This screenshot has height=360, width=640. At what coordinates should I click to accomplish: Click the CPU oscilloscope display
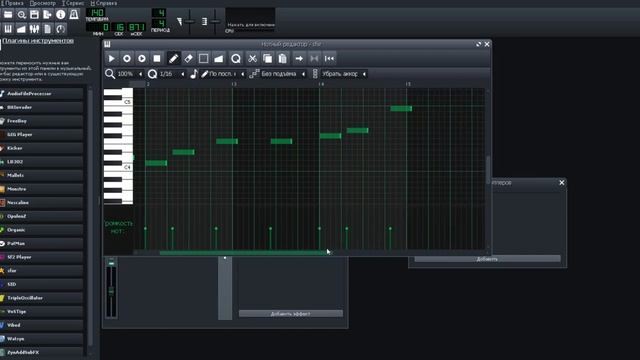[x=251, y=18]
